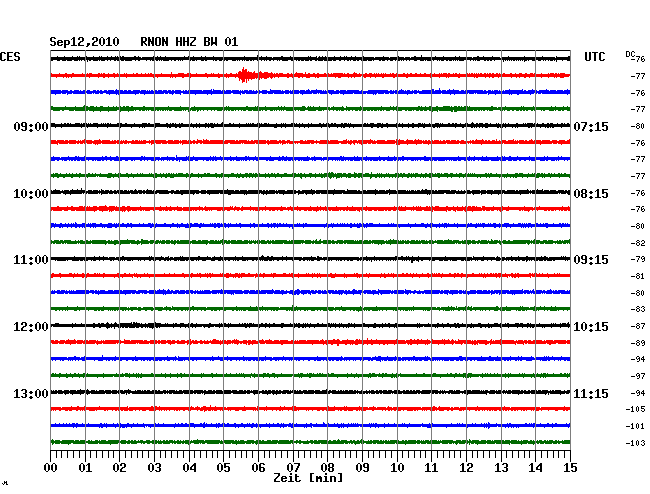Click the 07:15 UTC time label
The width and height of the screenshot is (650, 494).
[x=591, y=127]
